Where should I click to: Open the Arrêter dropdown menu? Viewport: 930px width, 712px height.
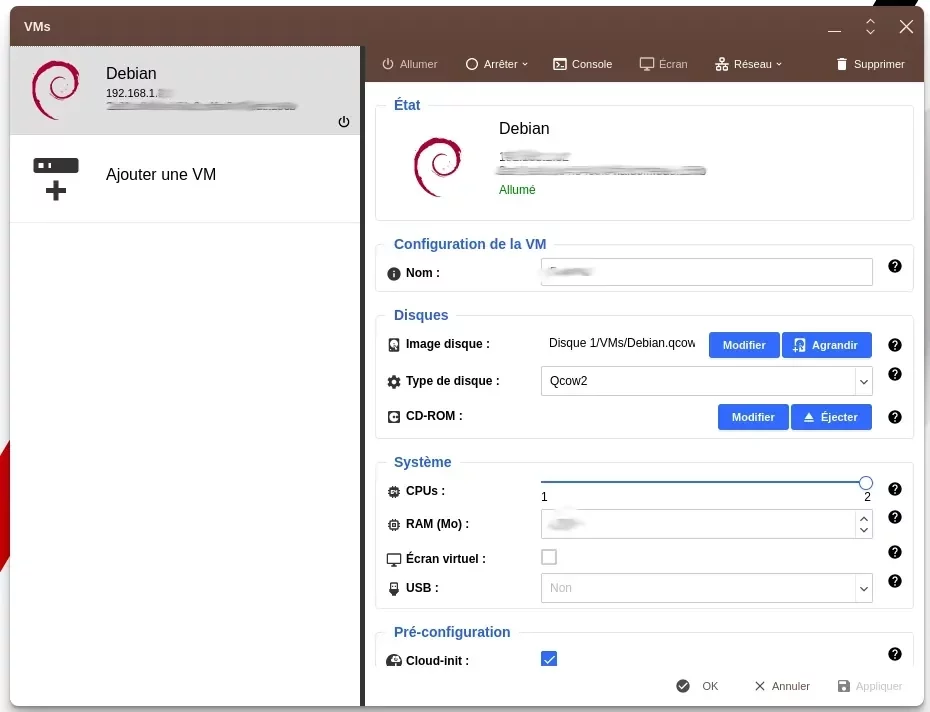496,64
